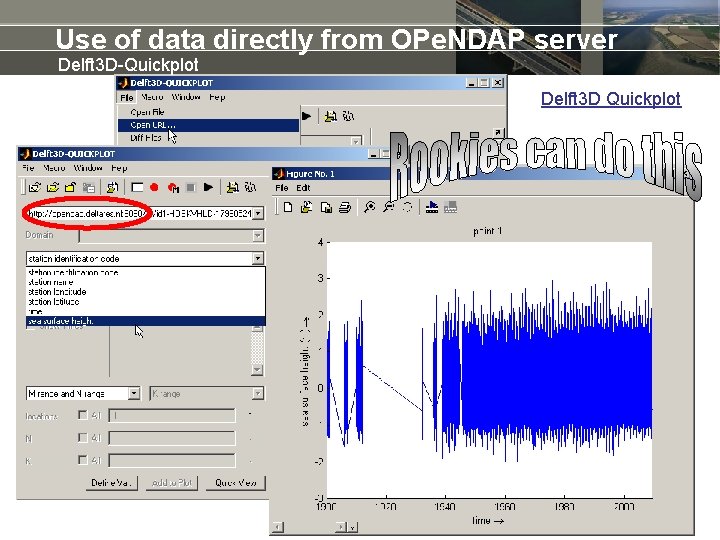The image size is (720, 540).
Task: Open the Window menu in the front Quickplot window
Action: pos(88,168)
